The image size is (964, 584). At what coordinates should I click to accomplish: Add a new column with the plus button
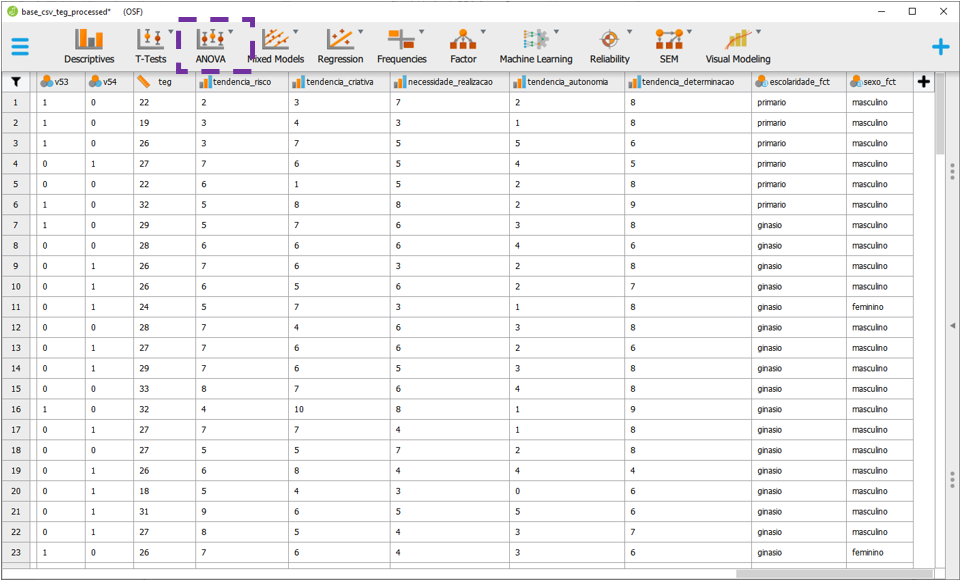click(x=923, y=82)
